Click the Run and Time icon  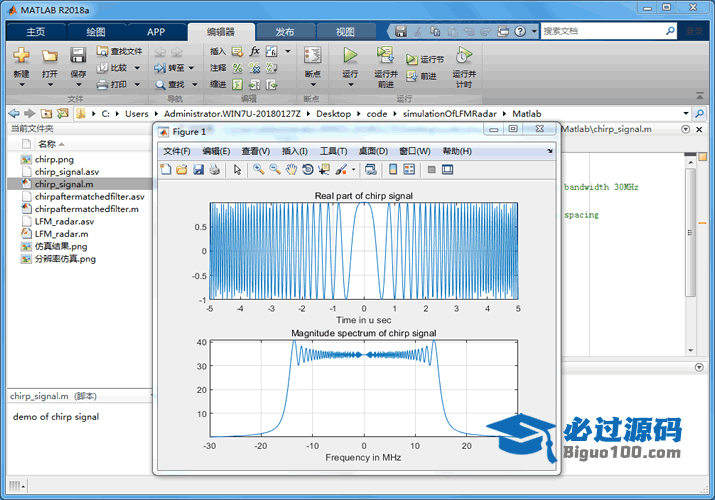pyautogui.click(x=464, y=55)
